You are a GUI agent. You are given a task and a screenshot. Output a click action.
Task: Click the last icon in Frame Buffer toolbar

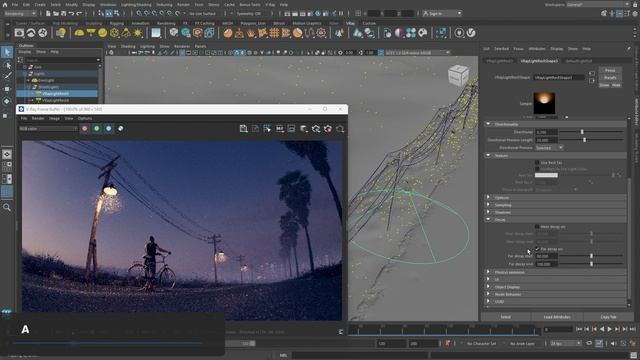[x=340, y=129]
